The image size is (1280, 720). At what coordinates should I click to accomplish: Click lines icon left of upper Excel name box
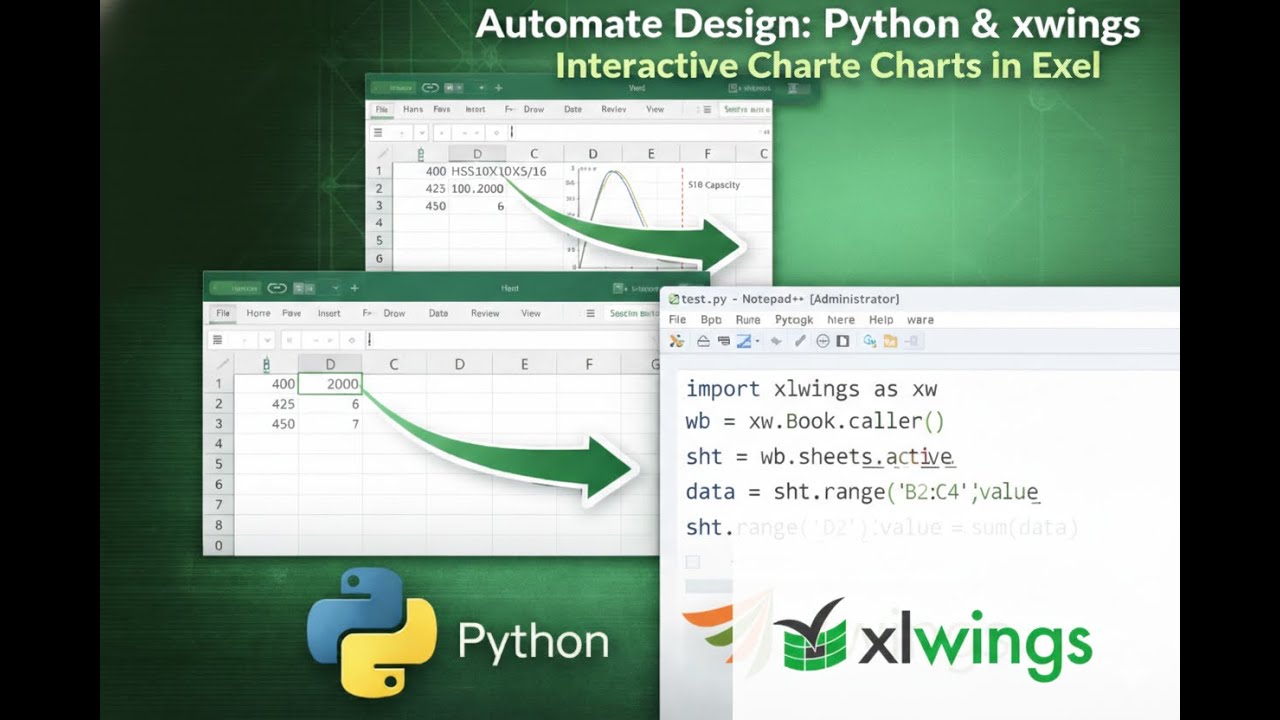(x=377, y=132)
